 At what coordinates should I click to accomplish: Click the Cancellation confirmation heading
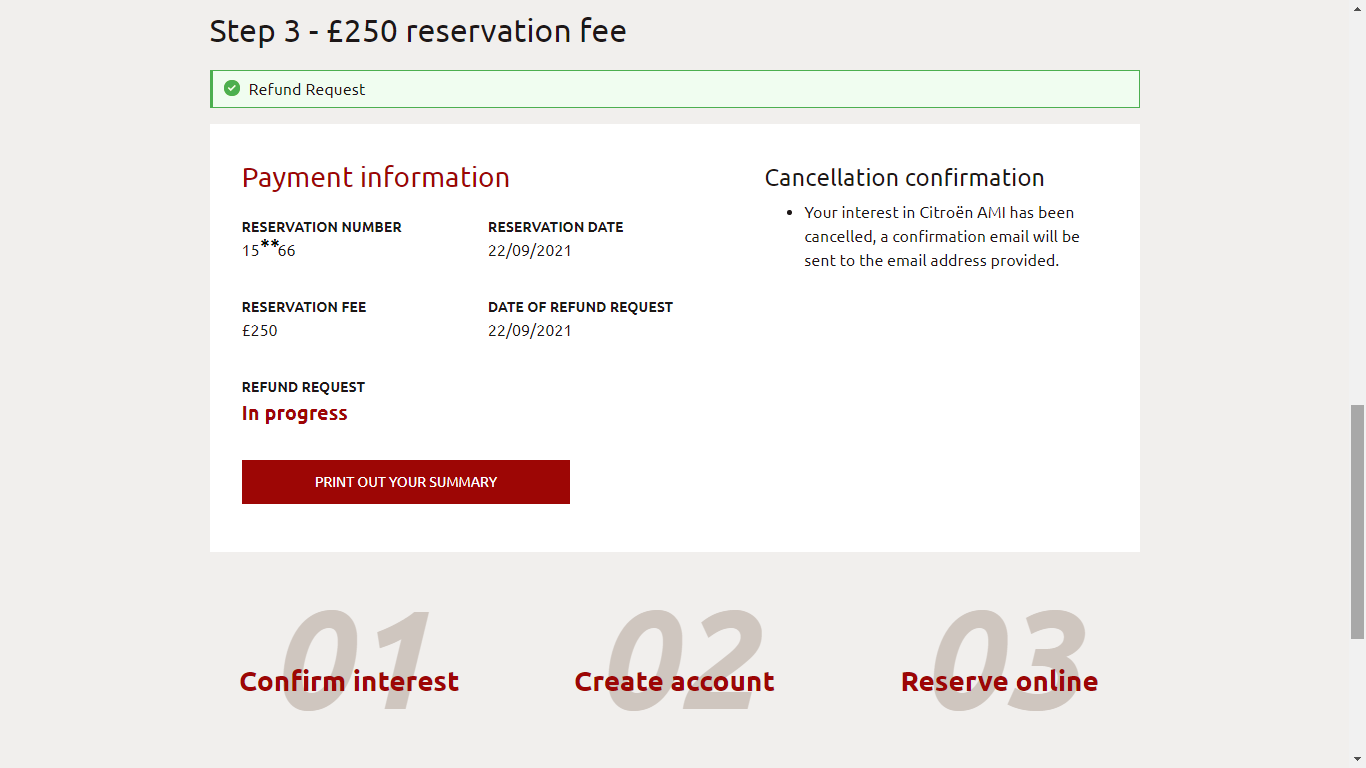(904, 178)
